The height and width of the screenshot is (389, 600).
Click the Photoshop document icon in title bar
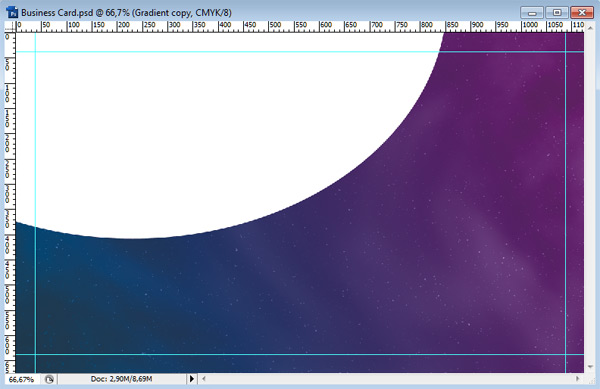(x=12, y=12)
